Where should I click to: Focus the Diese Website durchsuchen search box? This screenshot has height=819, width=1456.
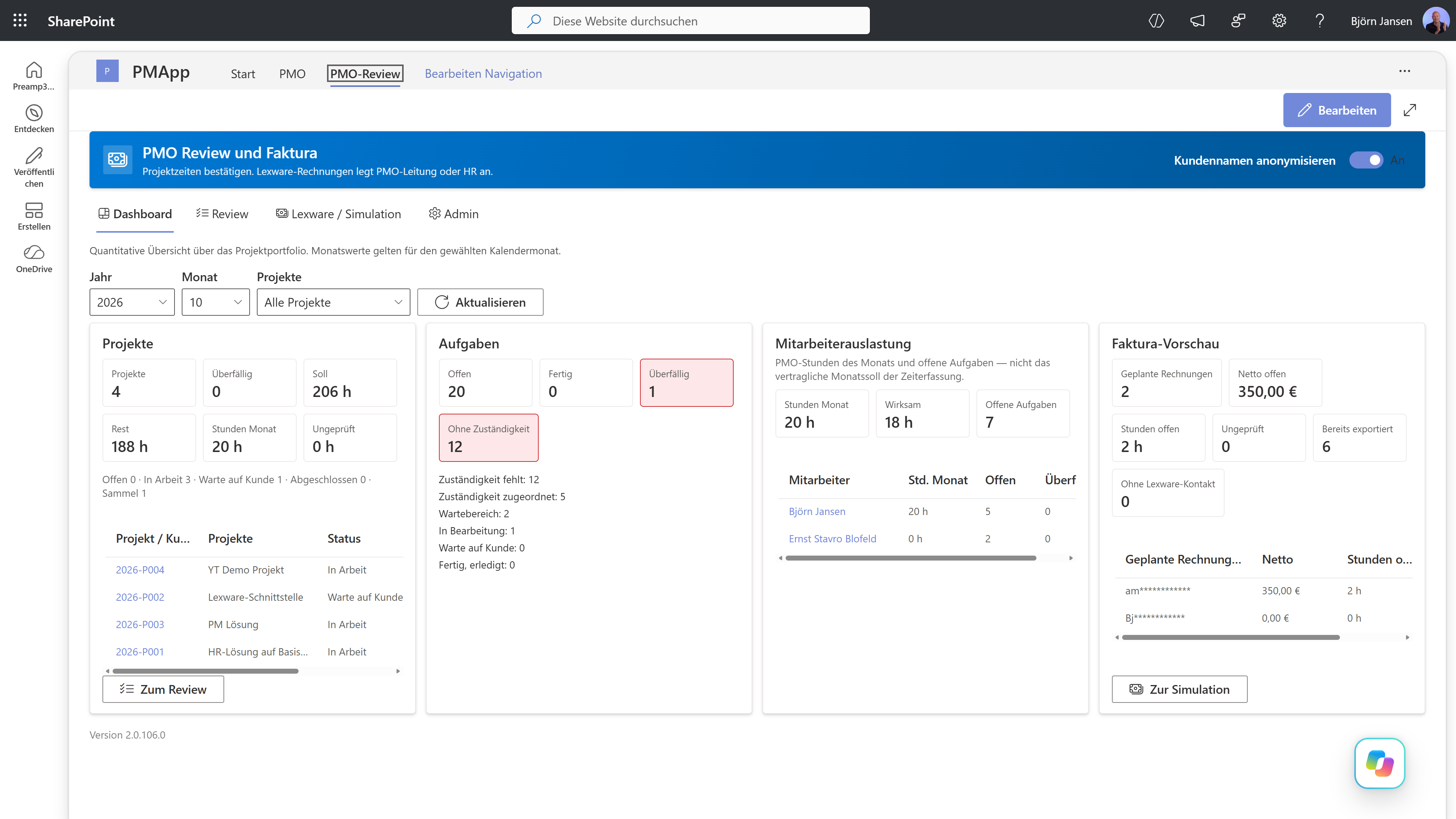(x=690, y=21)
